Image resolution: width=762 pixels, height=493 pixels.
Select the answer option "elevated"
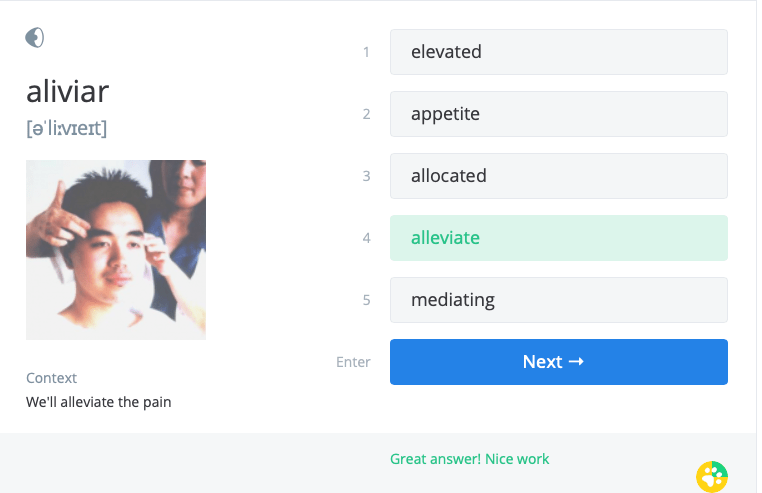point(558,52)
